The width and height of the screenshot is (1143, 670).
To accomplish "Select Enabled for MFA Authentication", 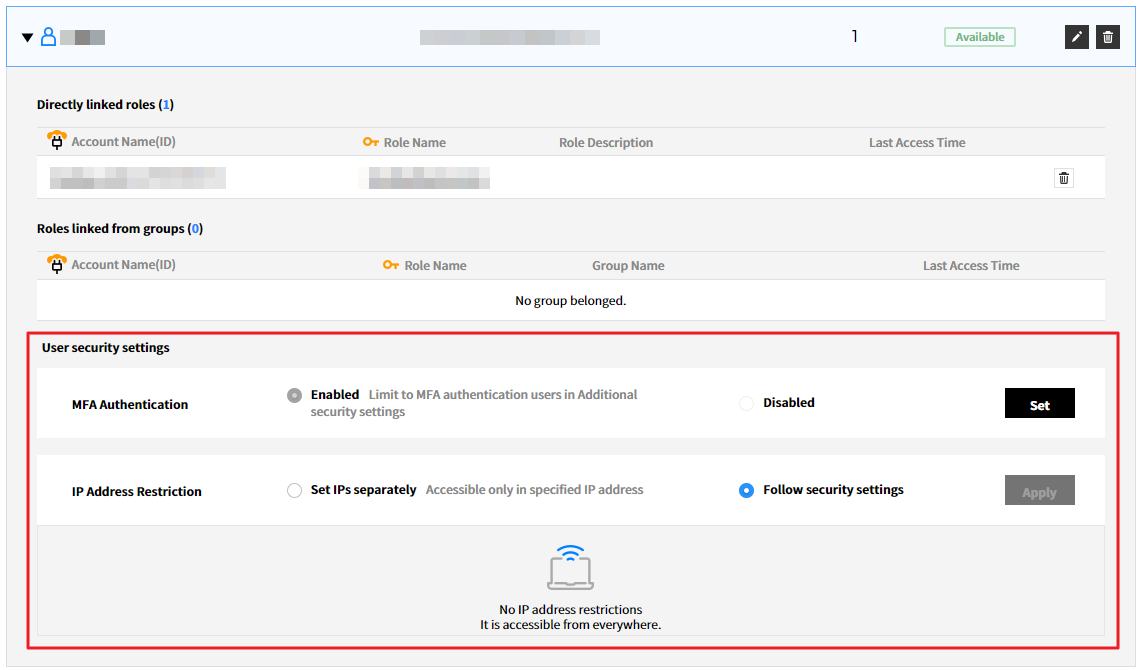I will [x=295, y=395].
